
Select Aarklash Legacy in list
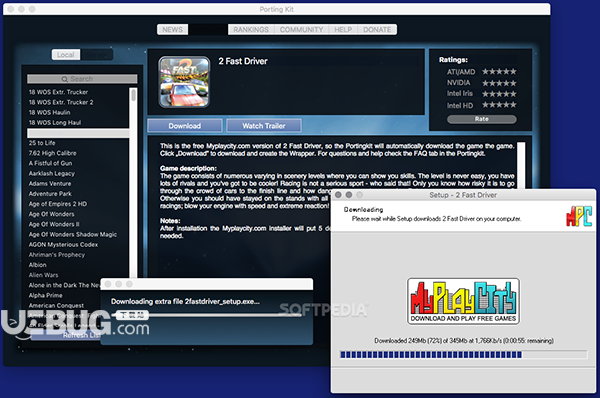tap(52, 173)
